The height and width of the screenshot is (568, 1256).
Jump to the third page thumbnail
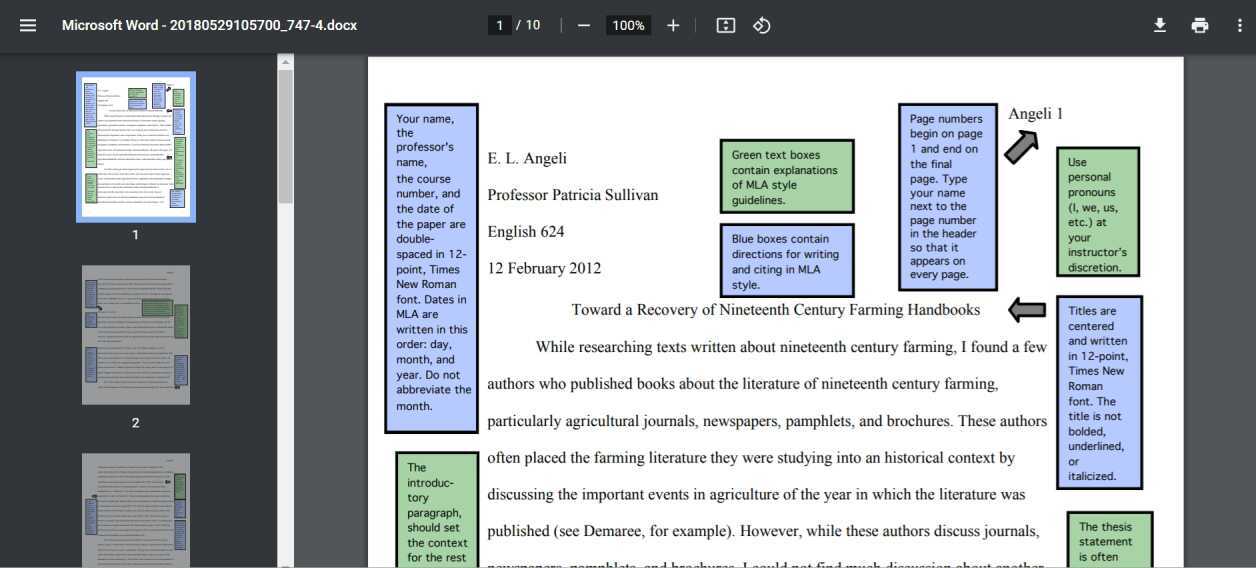click(136, 510)
